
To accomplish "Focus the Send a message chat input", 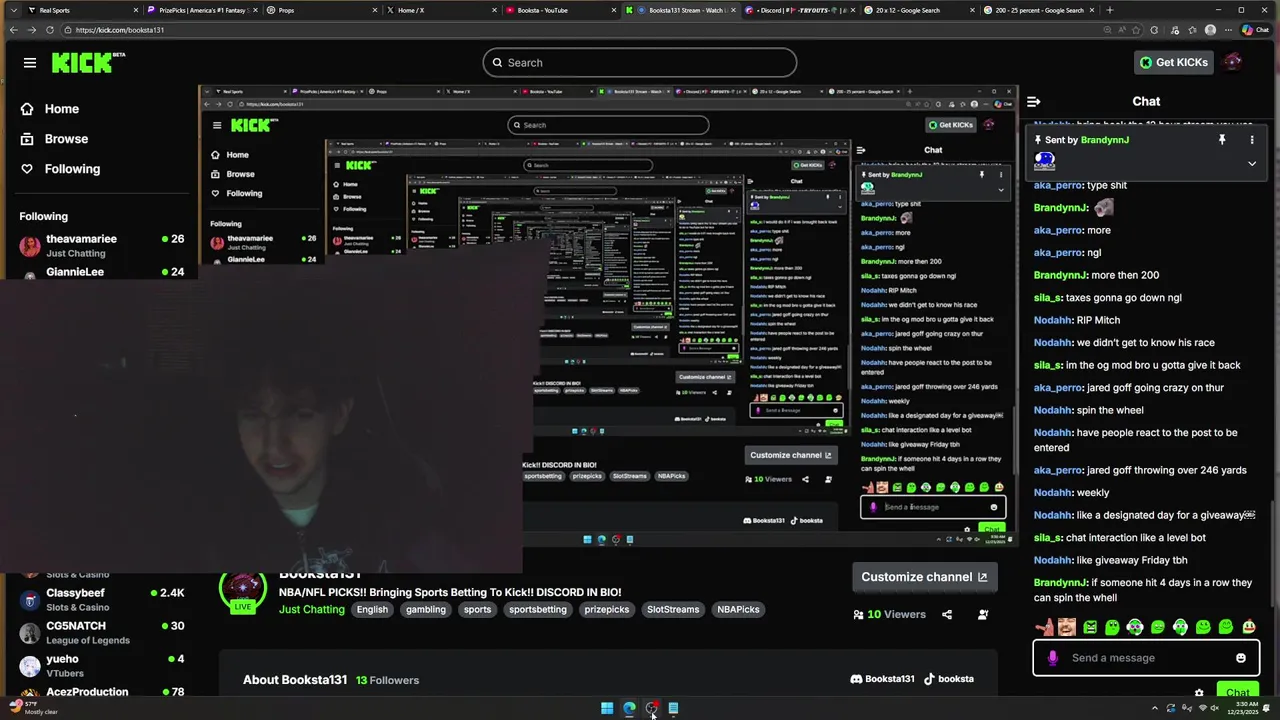I will [1146, 658].
